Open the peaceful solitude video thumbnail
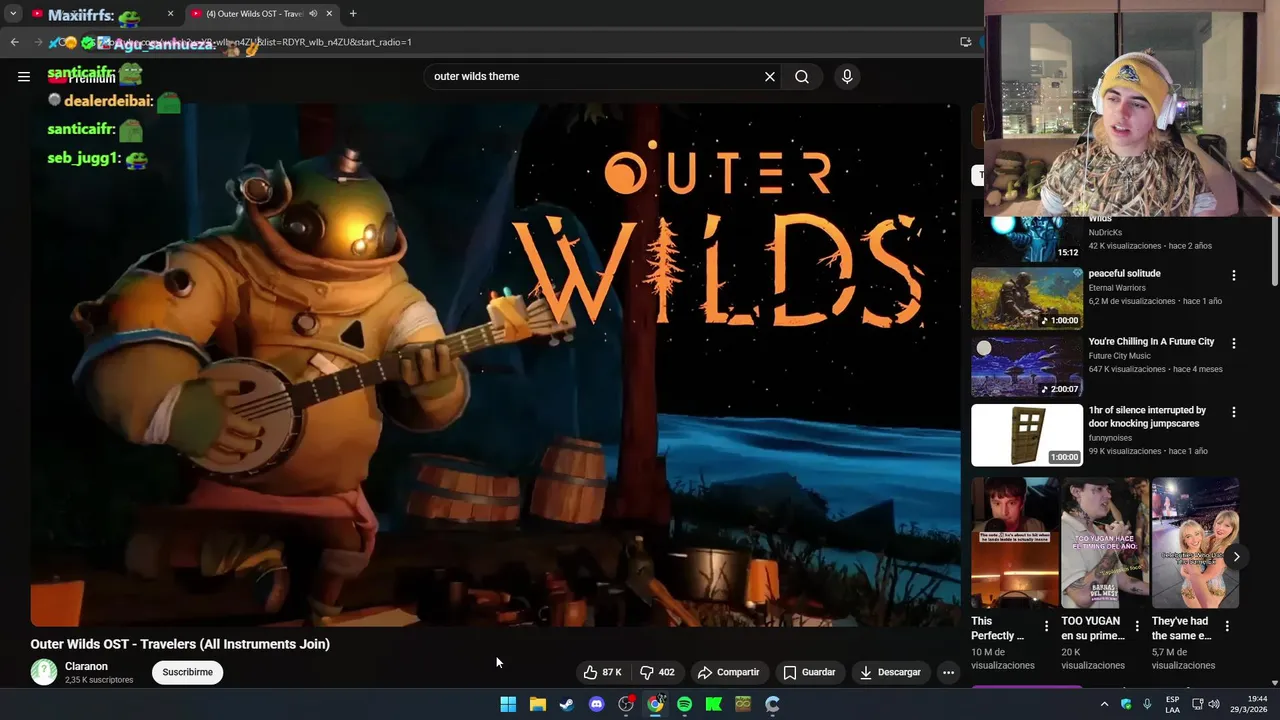This screenshot has height=720, width=1280. [x=1026, y=298]
